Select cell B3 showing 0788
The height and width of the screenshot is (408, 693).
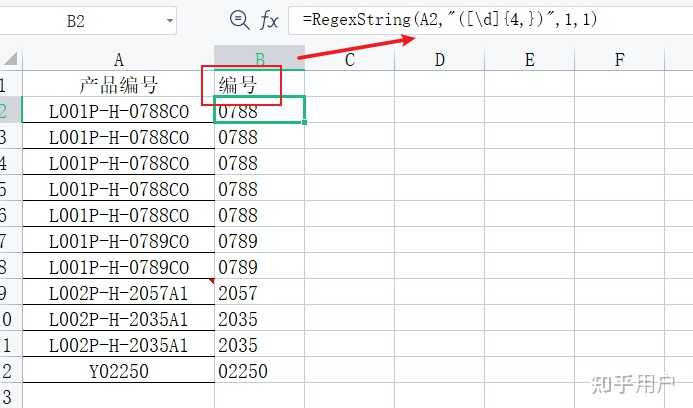259,136
